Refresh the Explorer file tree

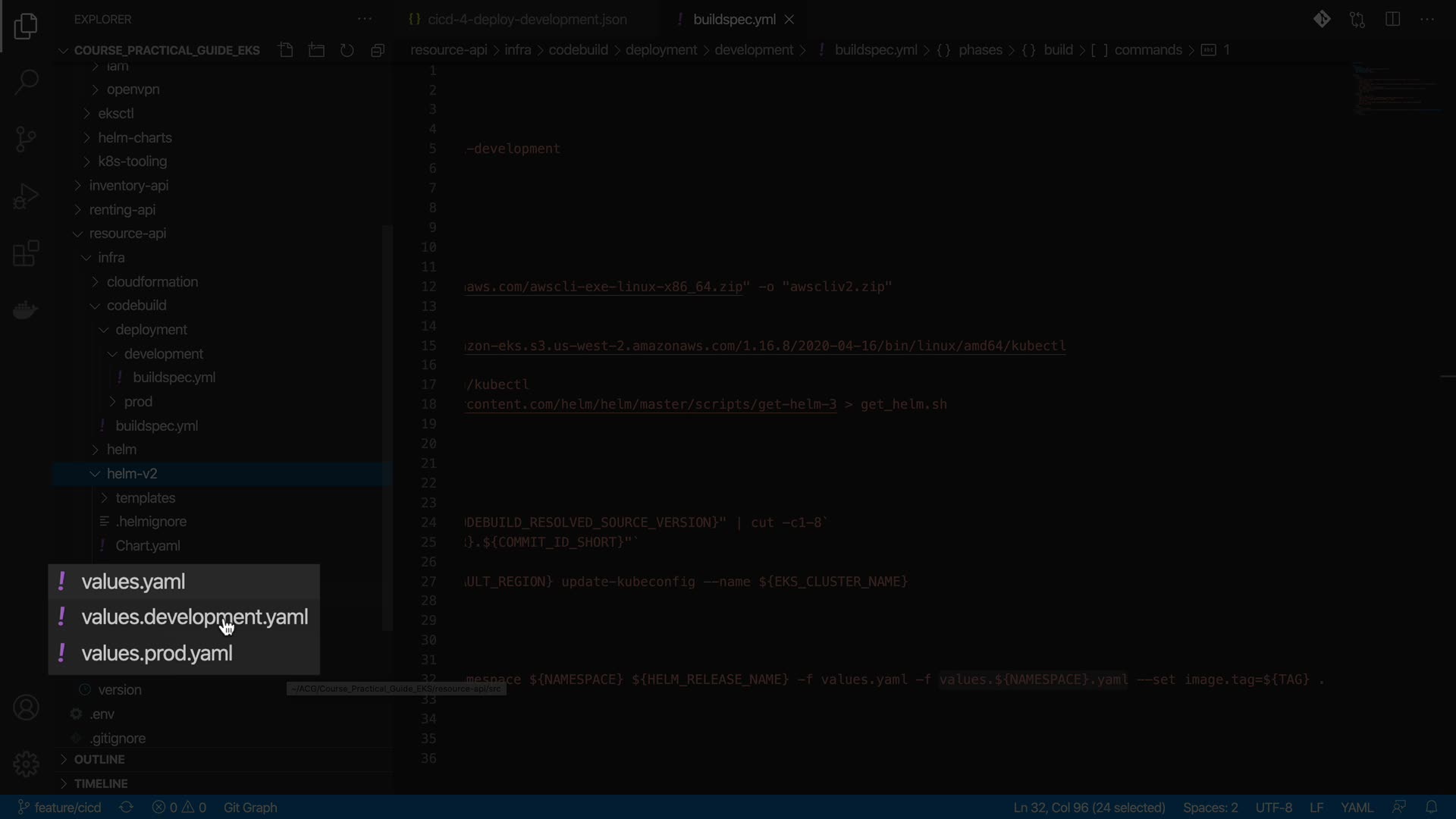tap(347, 50)
